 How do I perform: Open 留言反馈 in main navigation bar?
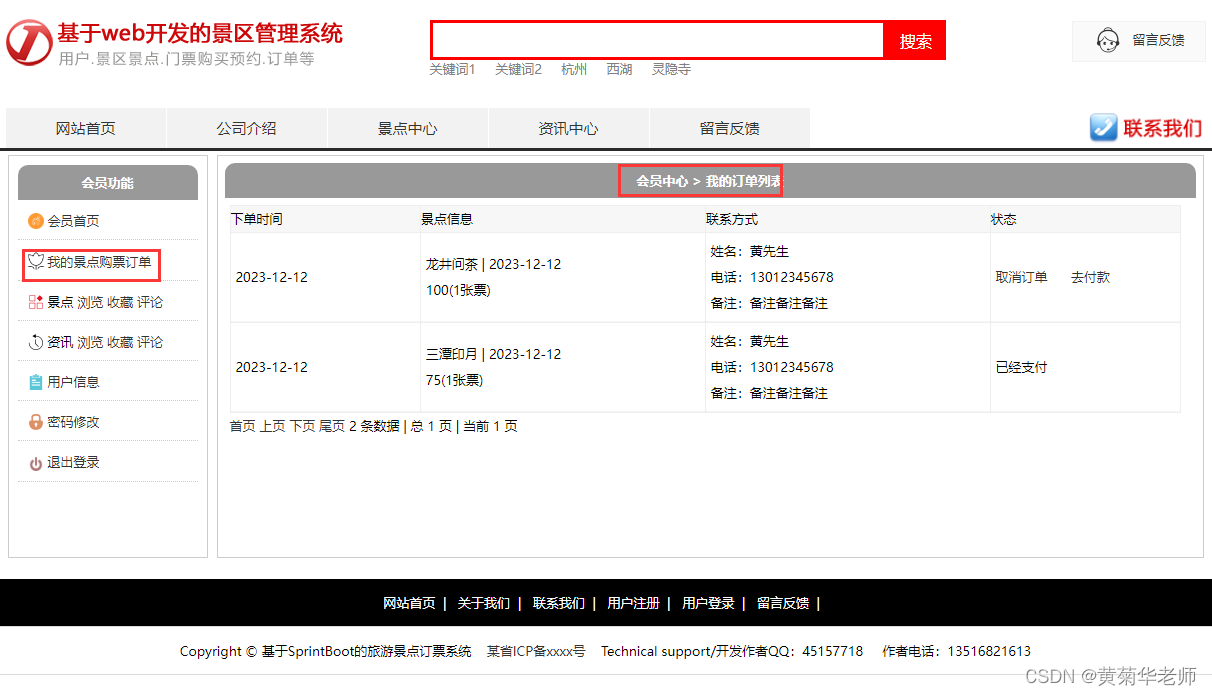click(x=729, y=128)
